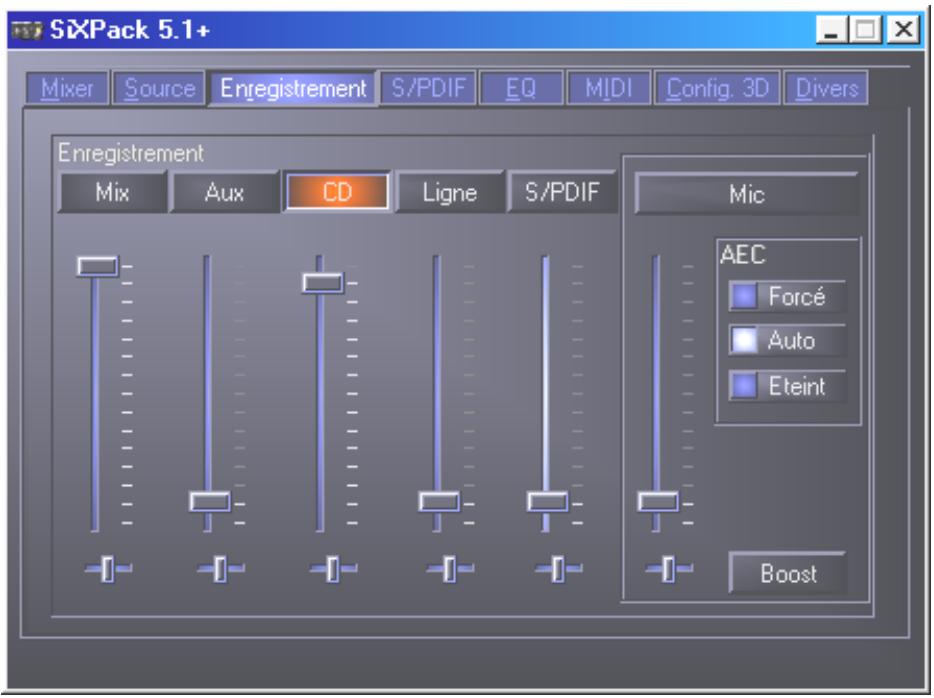Select Mic as recording source
Viewport: 934px width, 698px height.
[x=746, y=194]
